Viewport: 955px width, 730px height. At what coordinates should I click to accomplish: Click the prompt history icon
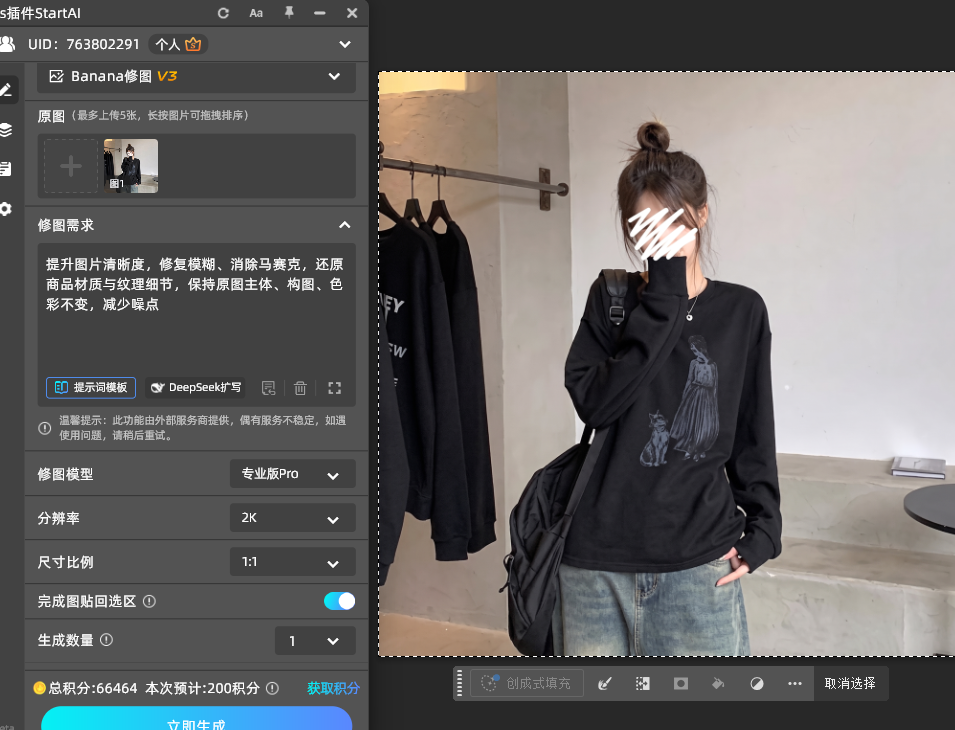(x=269, y=388)
